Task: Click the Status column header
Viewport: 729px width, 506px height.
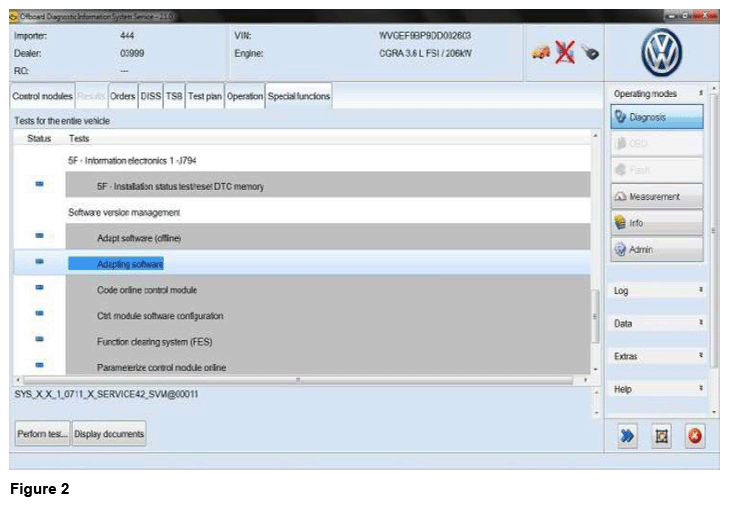Action: click(x=39, y=139)
